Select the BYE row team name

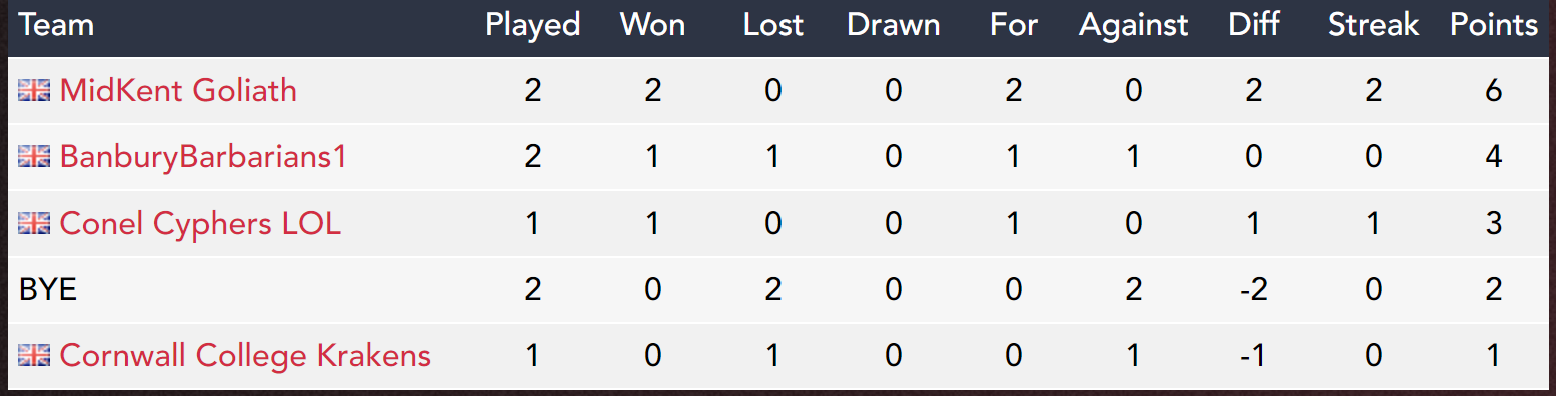coord(47,290)
